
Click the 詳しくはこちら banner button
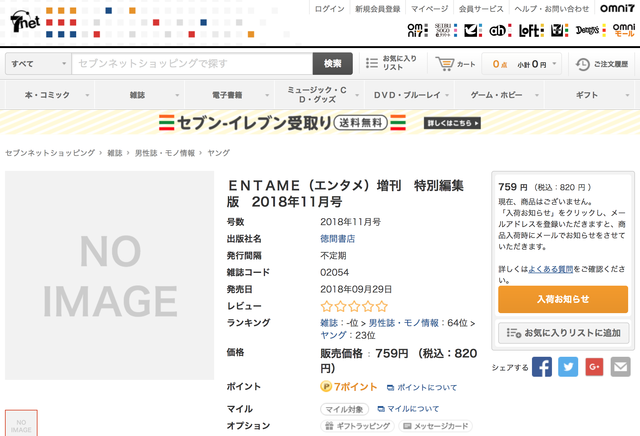[x=452, y=123]
